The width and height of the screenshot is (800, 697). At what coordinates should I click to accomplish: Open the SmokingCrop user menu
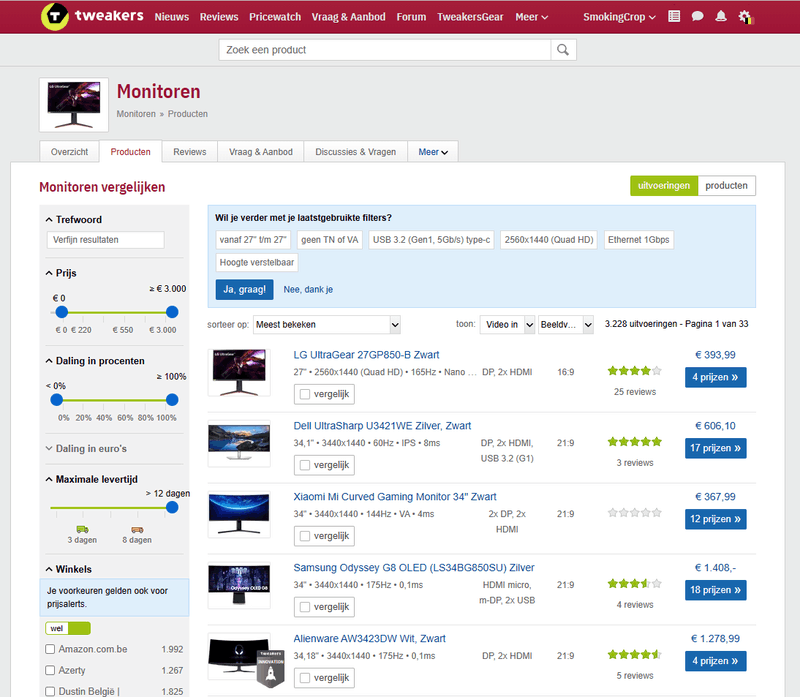coord(619,17)
